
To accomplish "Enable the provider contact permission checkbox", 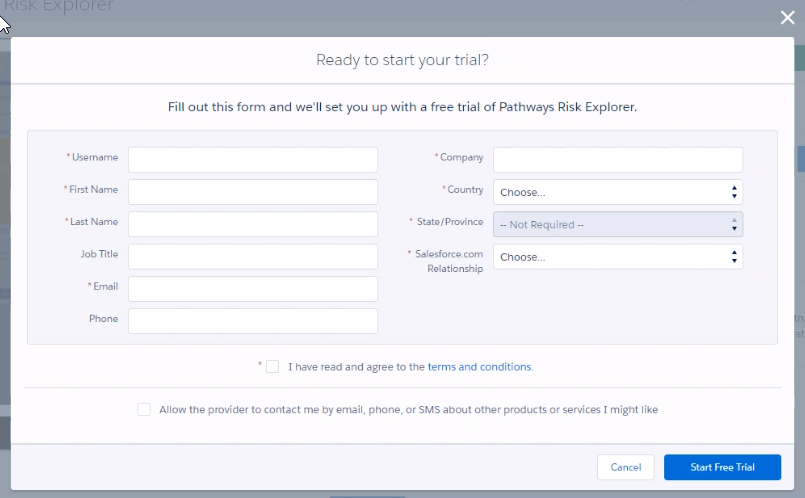I will [x=144, y=409].
